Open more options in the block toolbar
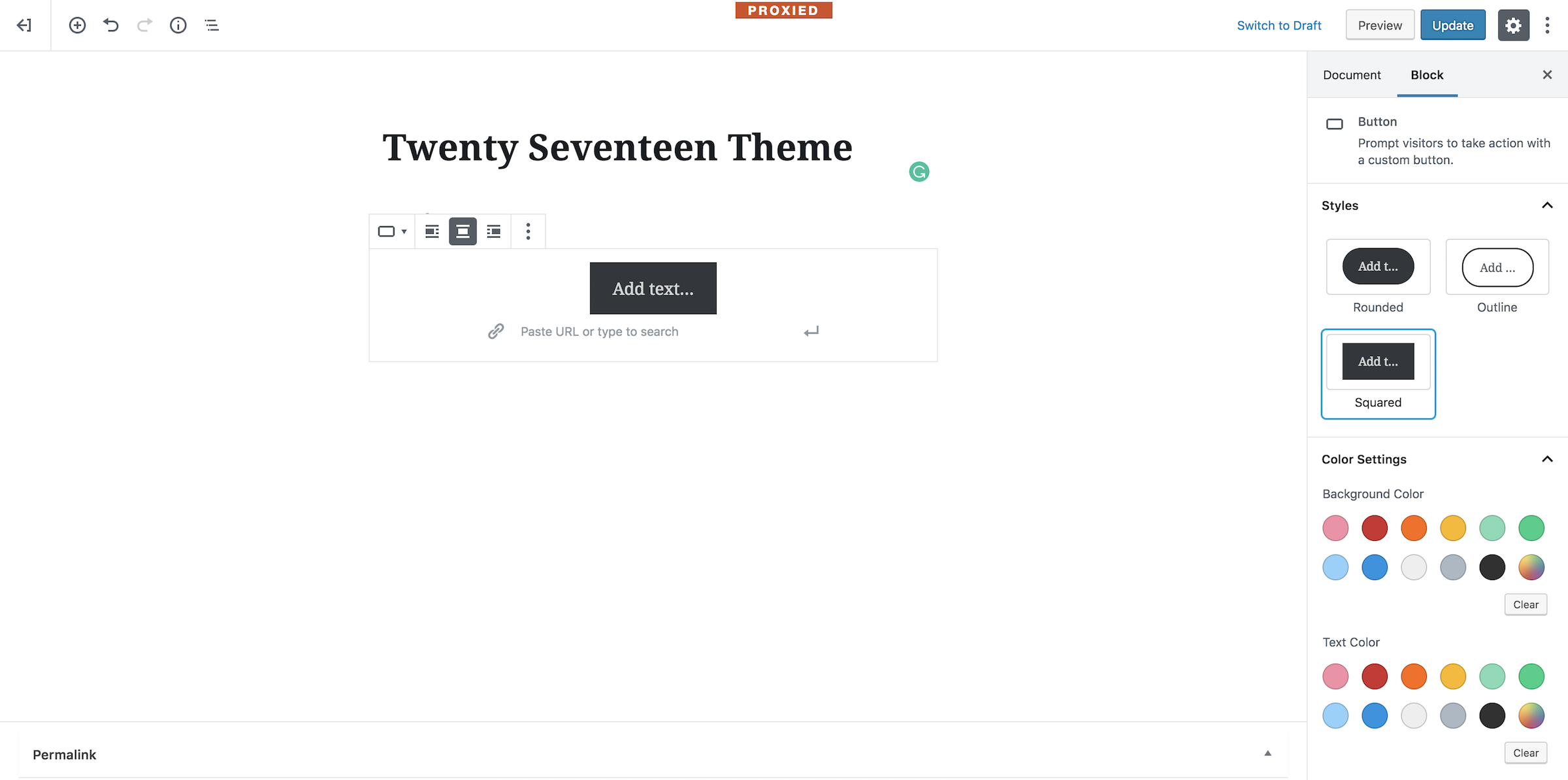 click(x=528, y=231)
